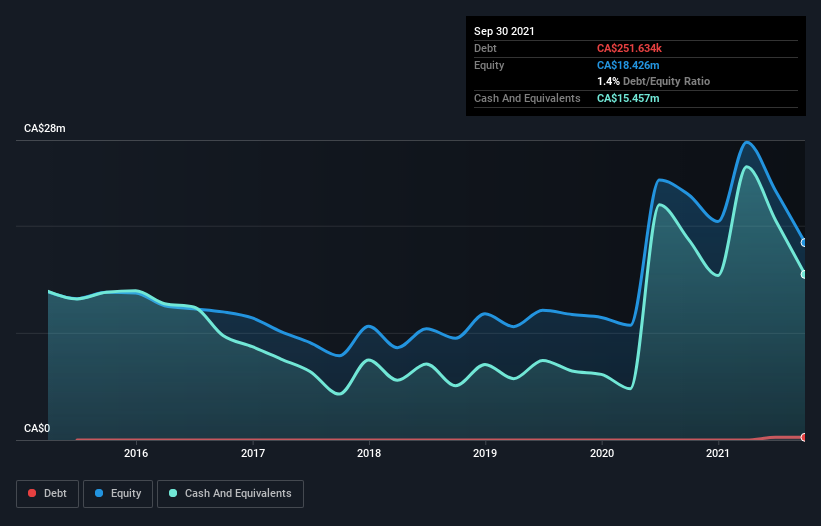Select the red Debt endpoint marker
This screenshot has width=821, height=526.
804,437
